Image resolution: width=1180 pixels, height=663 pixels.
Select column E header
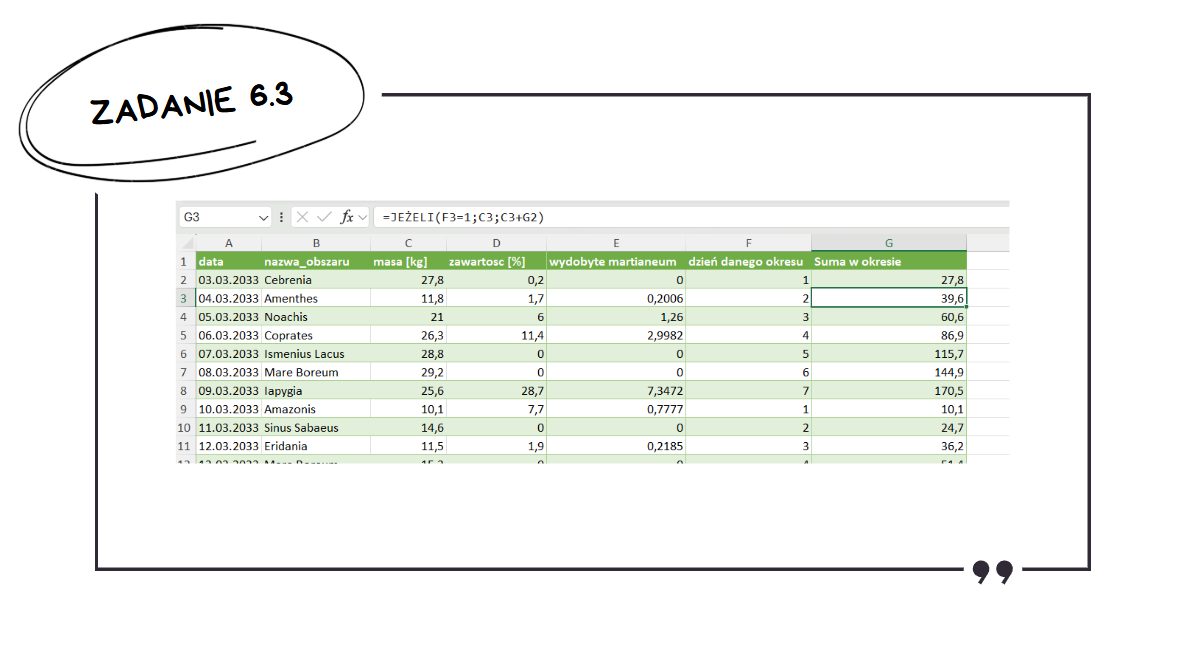coord(616,243)
